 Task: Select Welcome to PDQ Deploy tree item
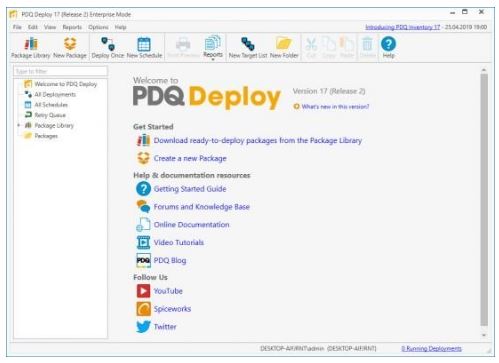(x=66, y=84)
